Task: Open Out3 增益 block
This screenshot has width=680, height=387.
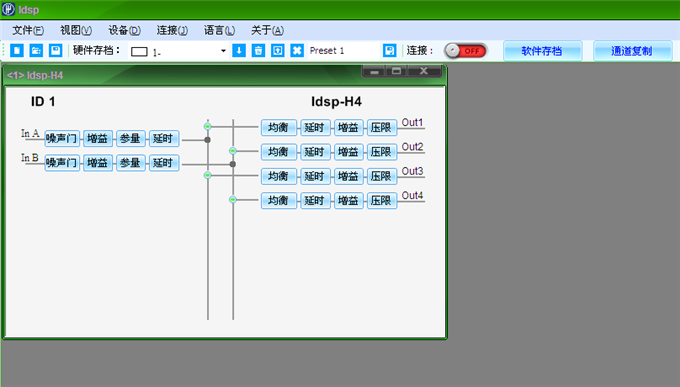Action: (x=349, y=176)
